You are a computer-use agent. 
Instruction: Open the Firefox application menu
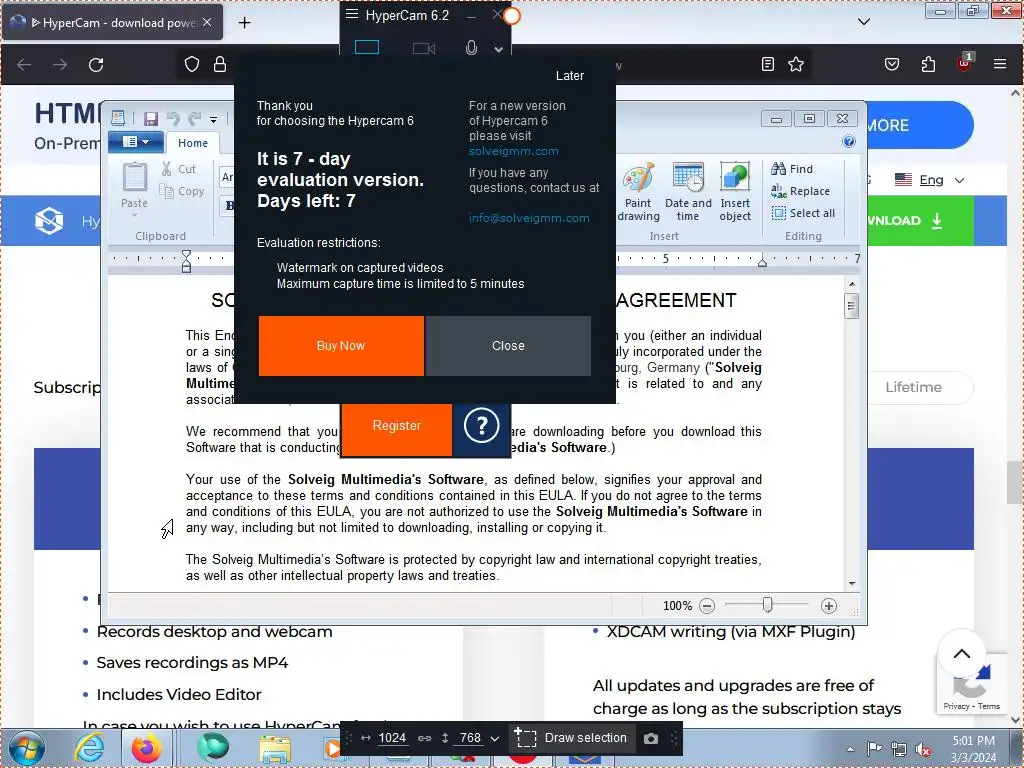coord(1000,64)
